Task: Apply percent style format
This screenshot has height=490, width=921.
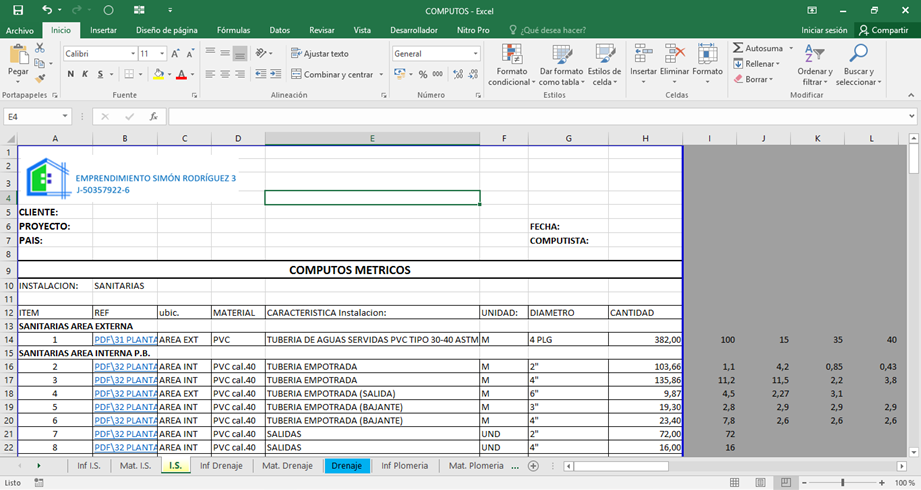Action: tap(423, 74)
